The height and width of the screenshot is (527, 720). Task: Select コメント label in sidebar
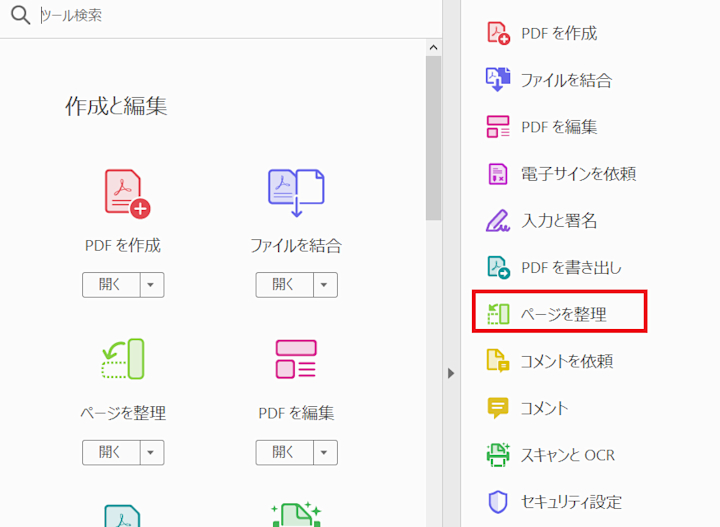tap(545, 408)
